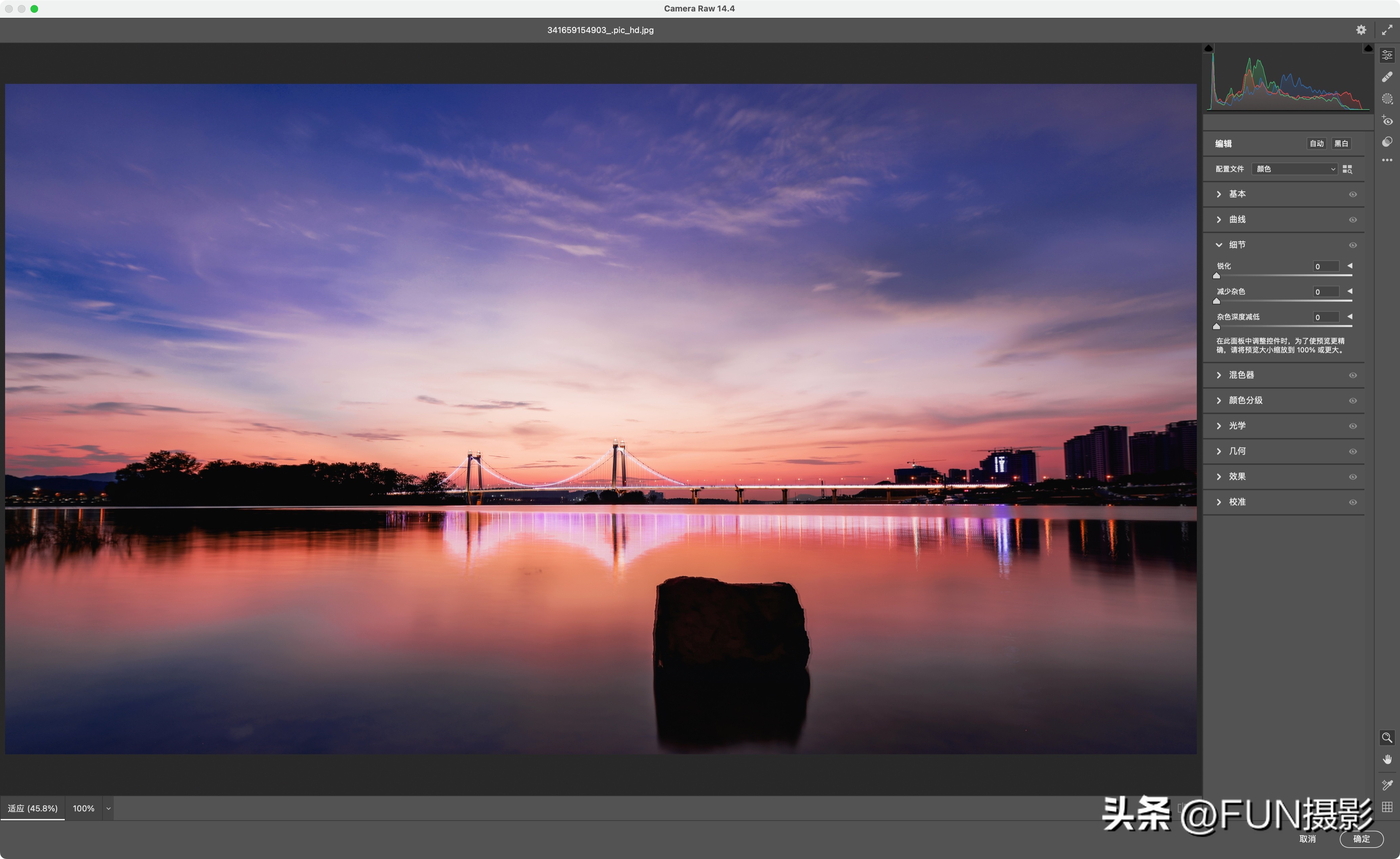
Task: Open Camera Raw preferences gear
Action: [x=1361, y=30]
